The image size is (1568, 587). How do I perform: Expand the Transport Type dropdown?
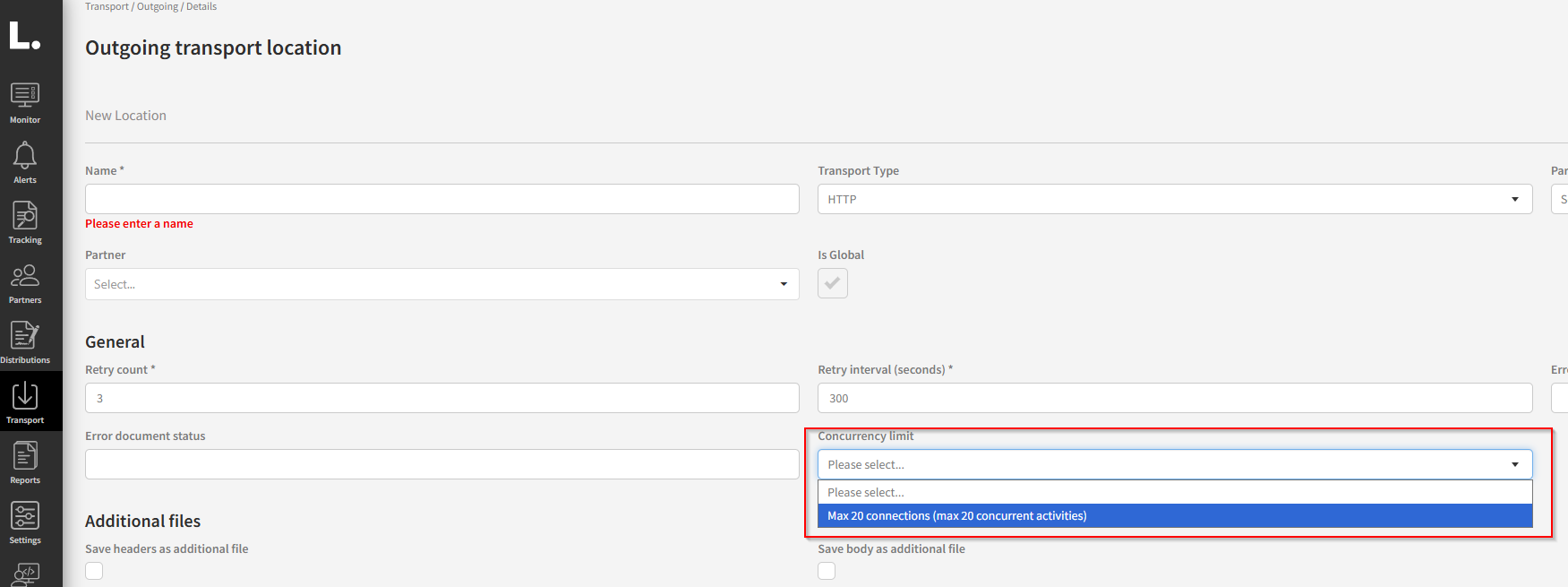1174,199
